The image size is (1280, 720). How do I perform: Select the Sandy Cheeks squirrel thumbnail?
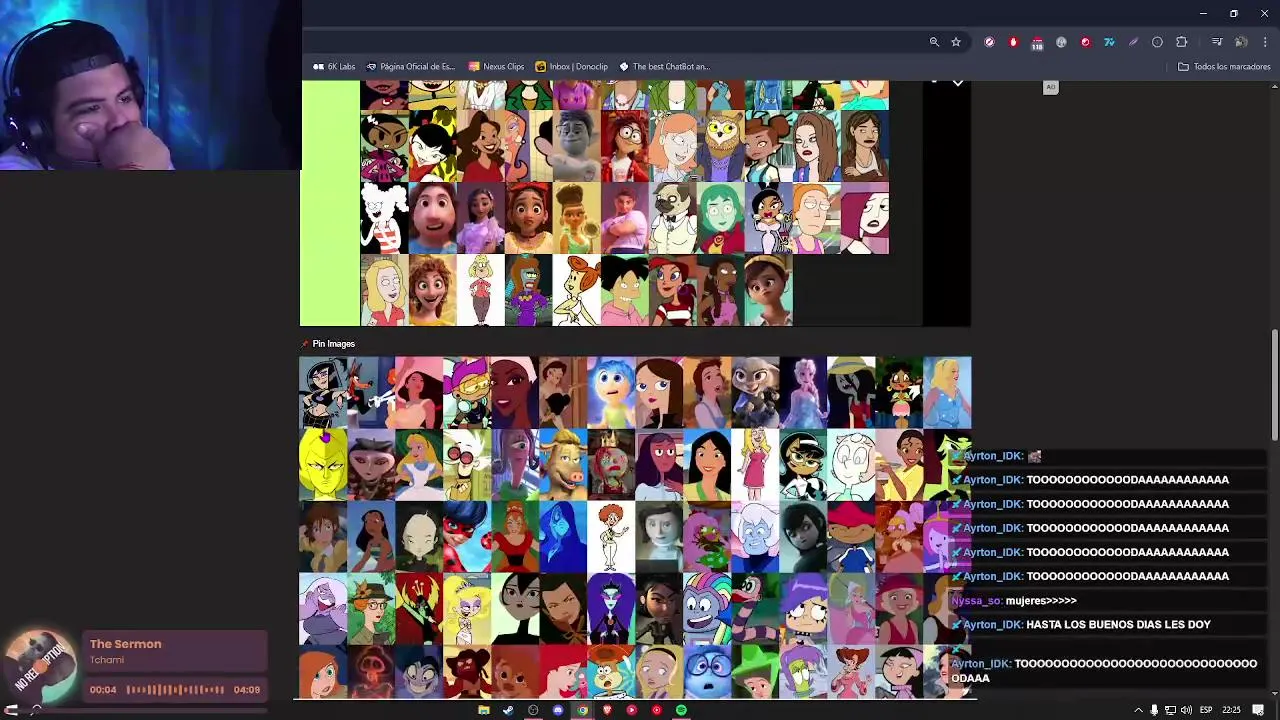click(611, 672)
